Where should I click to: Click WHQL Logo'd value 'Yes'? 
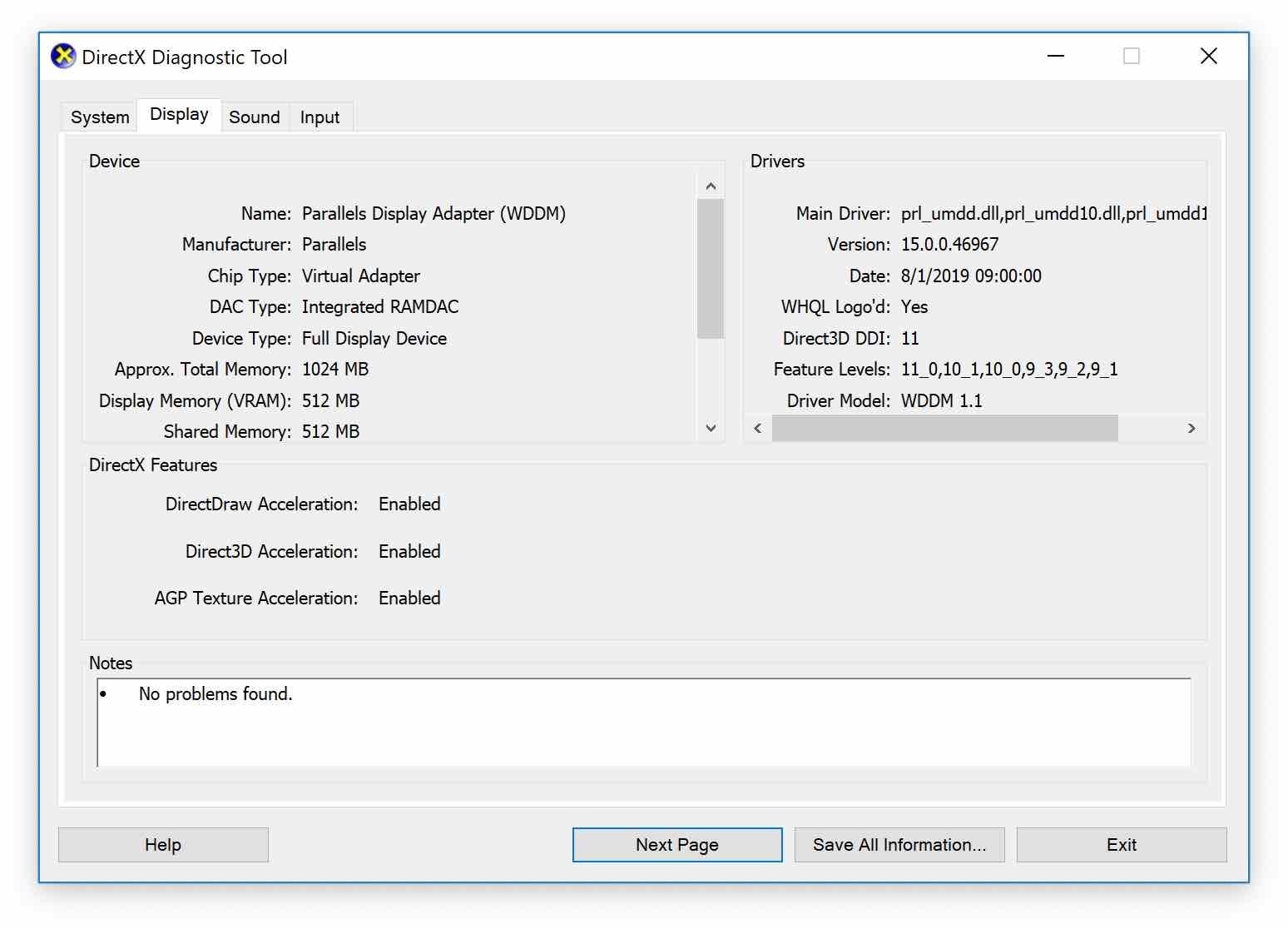pos(914,307)
